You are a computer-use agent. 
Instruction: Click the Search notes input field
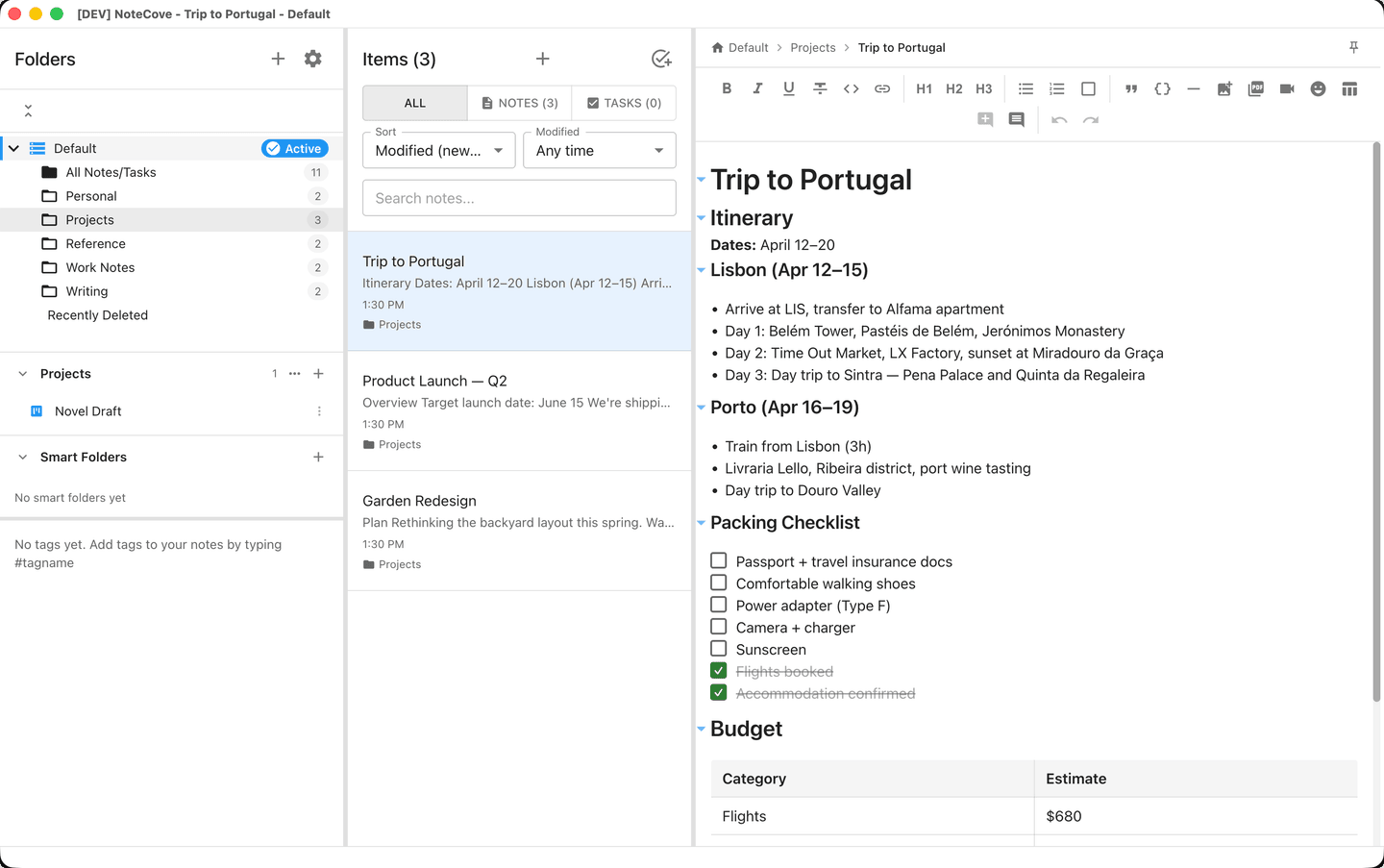point(519,197)
